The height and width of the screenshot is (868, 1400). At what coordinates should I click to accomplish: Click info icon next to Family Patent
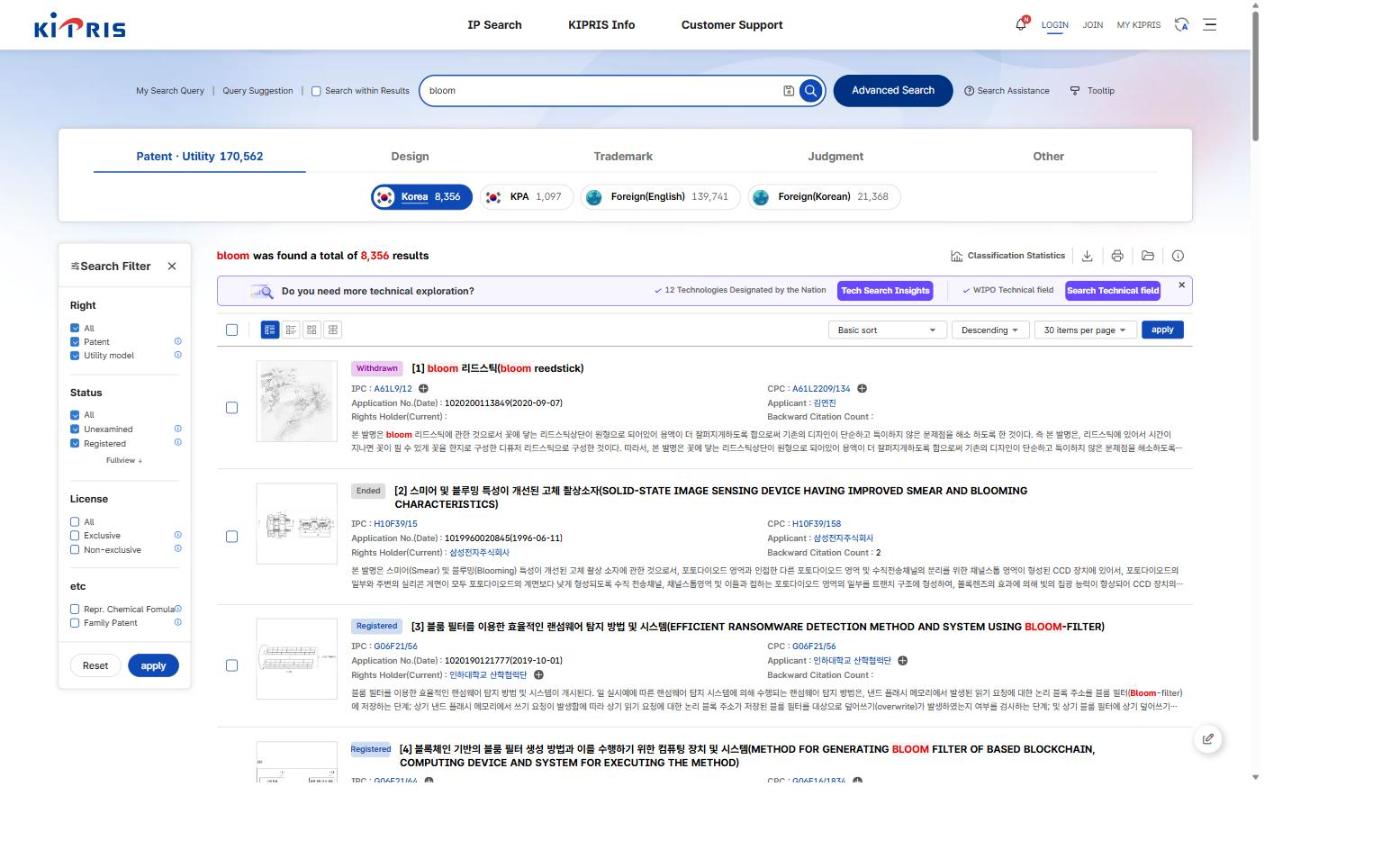[x=178, y=622]
